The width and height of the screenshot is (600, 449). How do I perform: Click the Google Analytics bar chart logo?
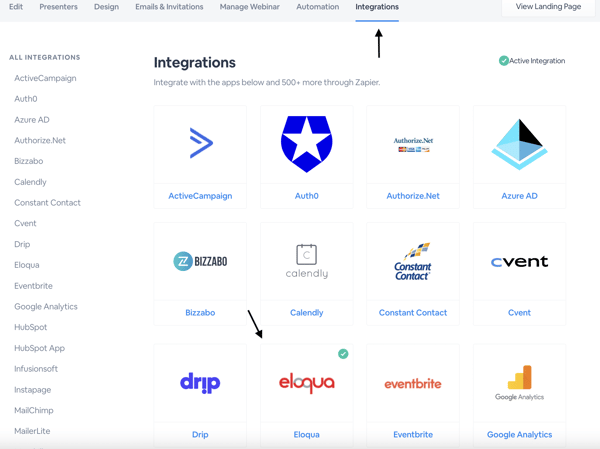tap(519, 383)
